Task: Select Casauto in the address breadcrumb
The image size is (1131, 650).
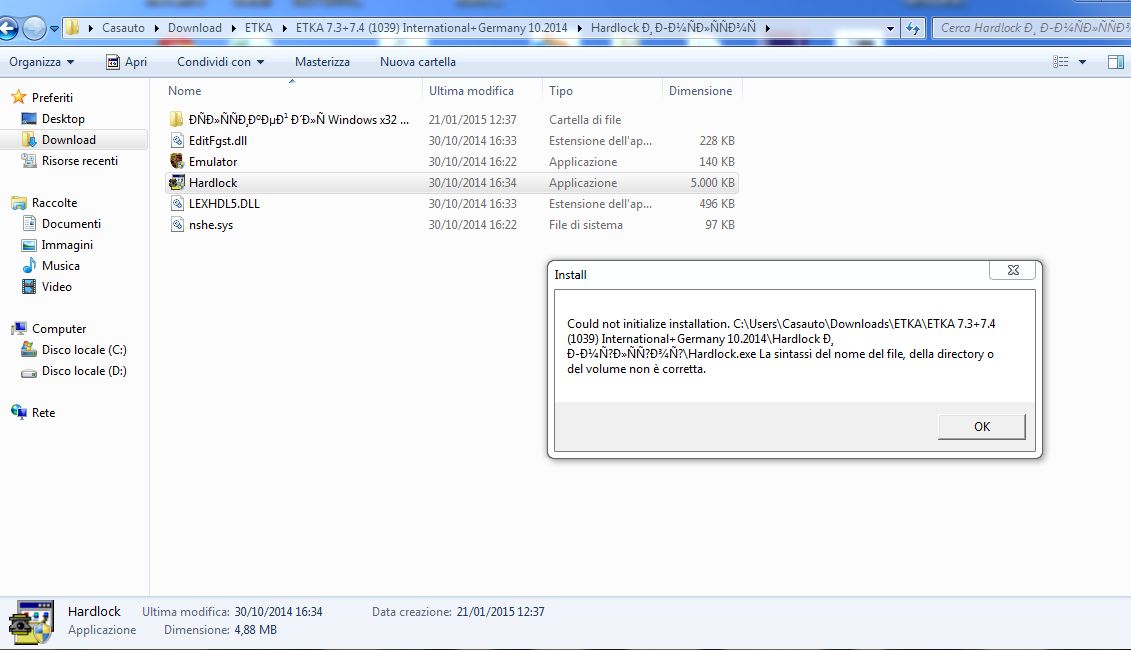Action: [x=123, y=28]
